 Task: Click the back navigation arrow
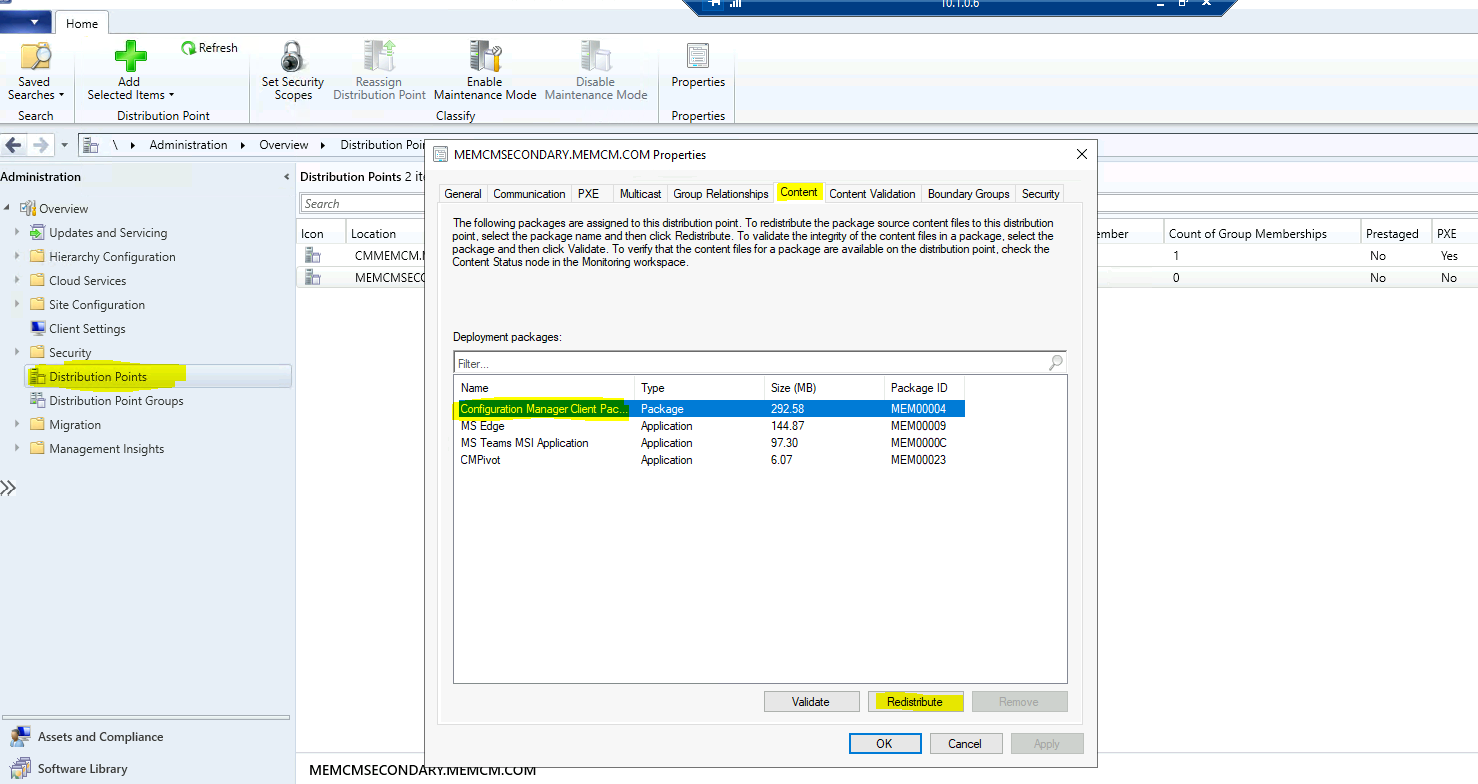click(x=14, y=145)
